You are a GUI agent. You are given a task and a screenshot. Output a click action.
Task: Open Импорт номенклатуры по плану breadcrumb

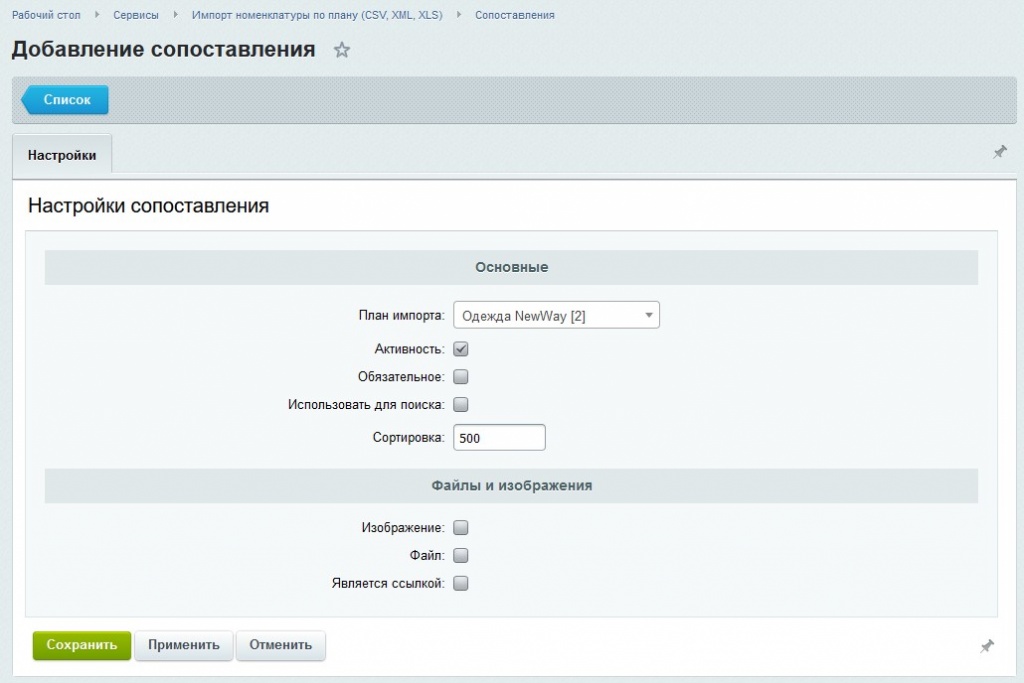click(317, 14)
